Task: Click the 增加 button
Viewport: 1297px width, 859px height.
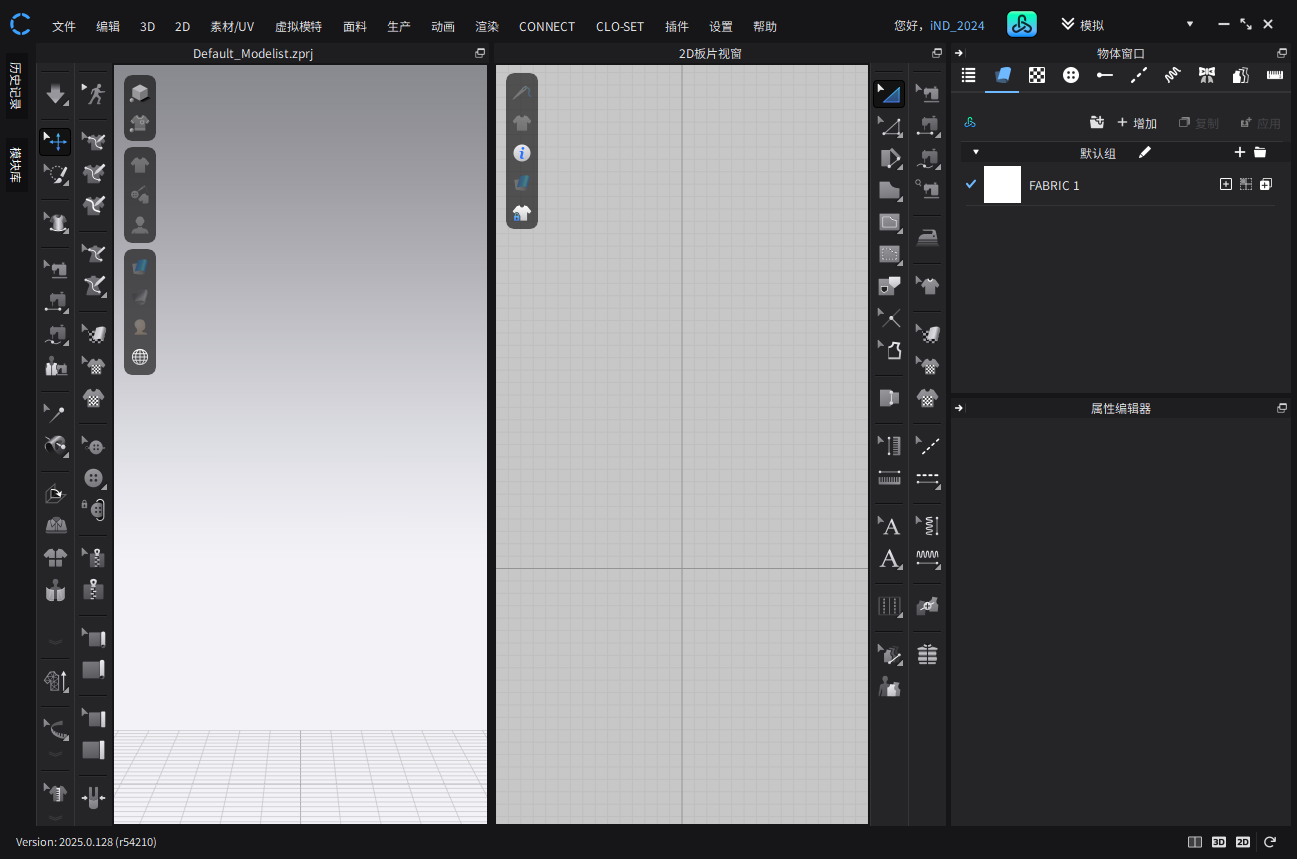Action: coord(1137,123)
